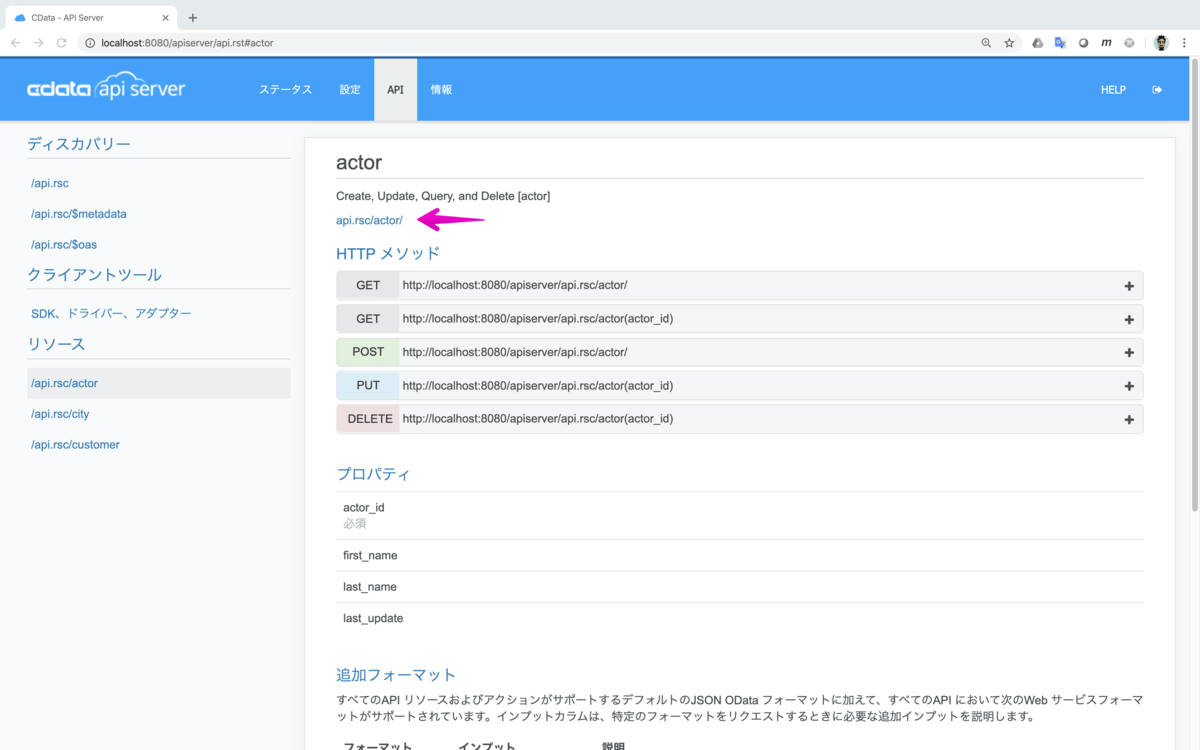Follow the api.rsc/actor/ link
This screenshot has width=1200, height=750.
pyautogui.click(x=369, y=220)
